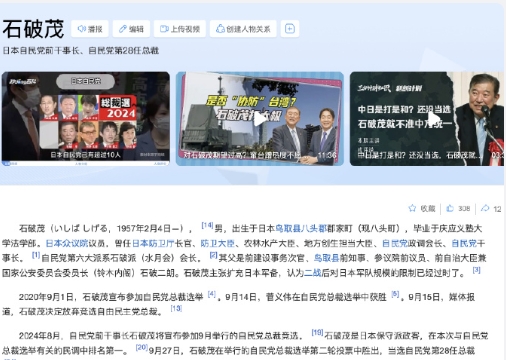Open reference footnote [19]

(317, 332)
